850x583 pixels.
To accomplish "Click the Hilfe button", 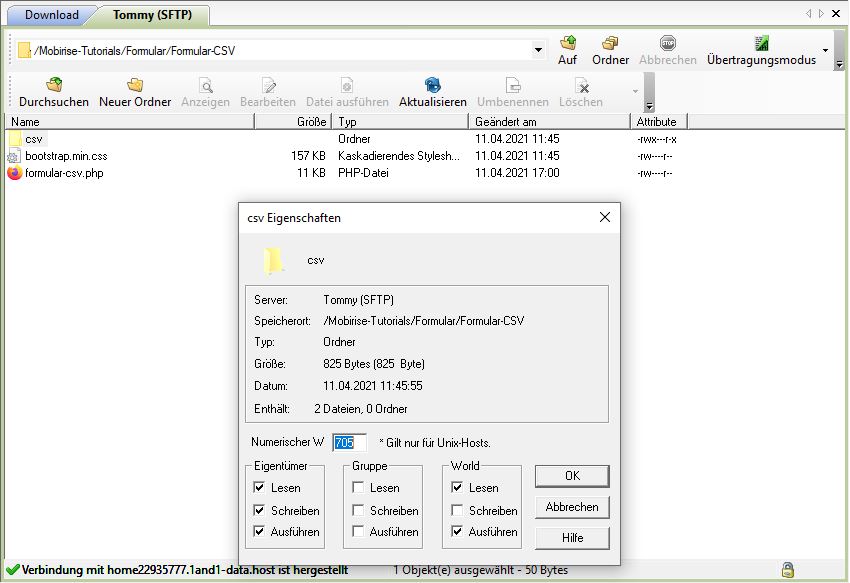I will 571,538.
